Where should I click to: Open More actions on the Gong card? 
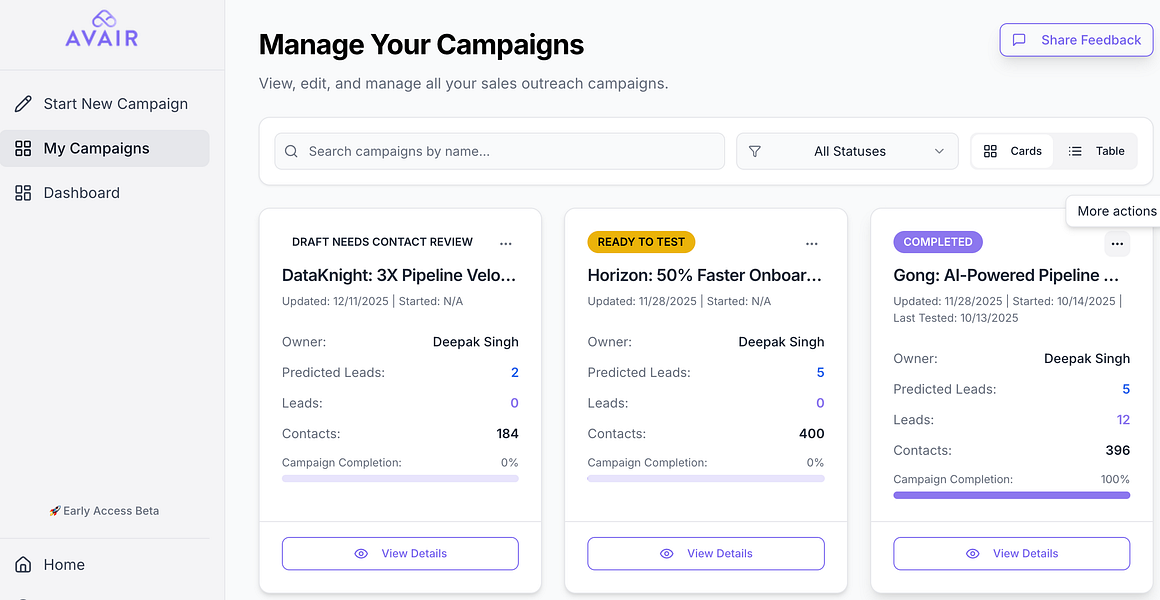pos(1117,243)
